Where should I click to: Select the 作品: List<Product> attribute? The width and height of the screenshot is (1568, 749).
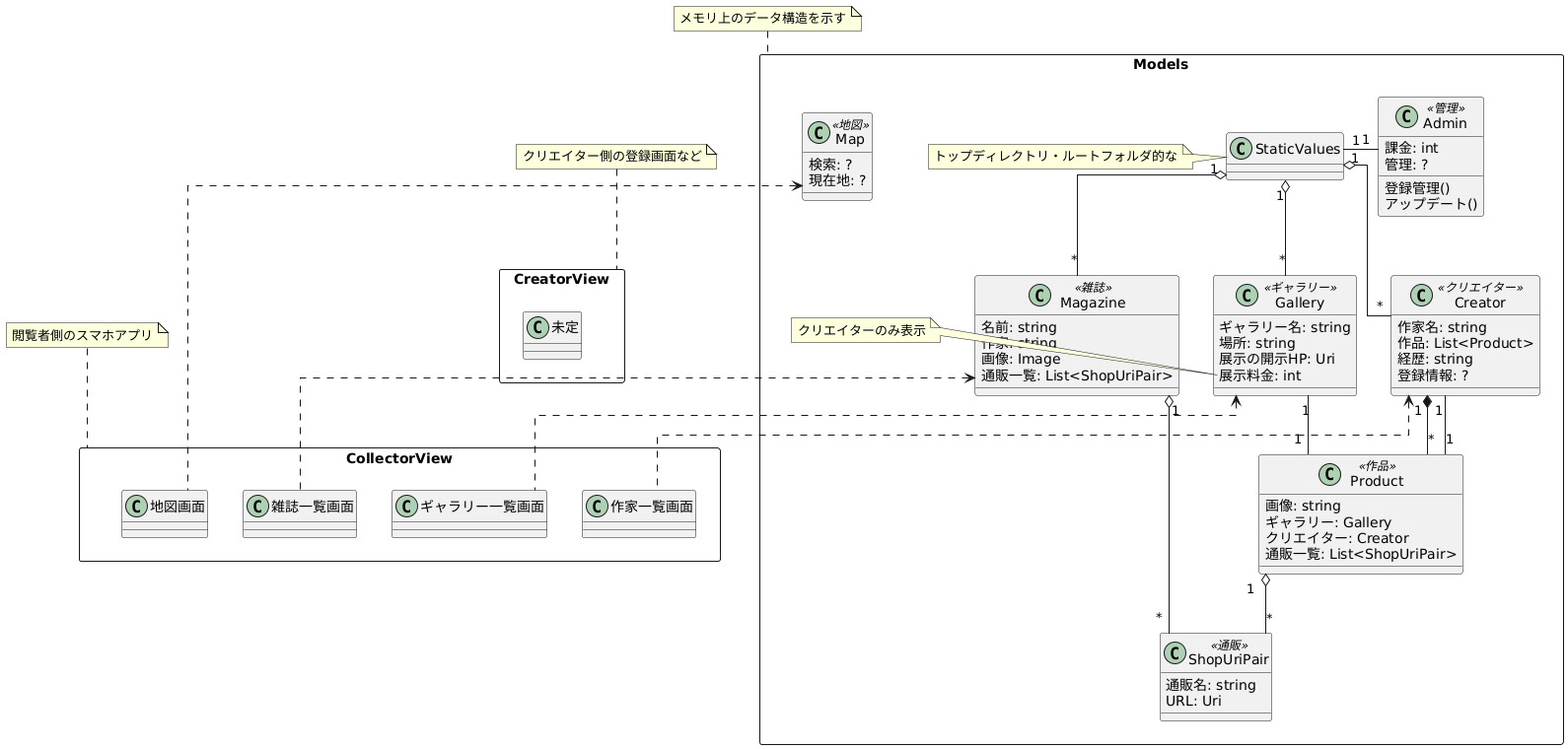click(x=1465, y=343)
